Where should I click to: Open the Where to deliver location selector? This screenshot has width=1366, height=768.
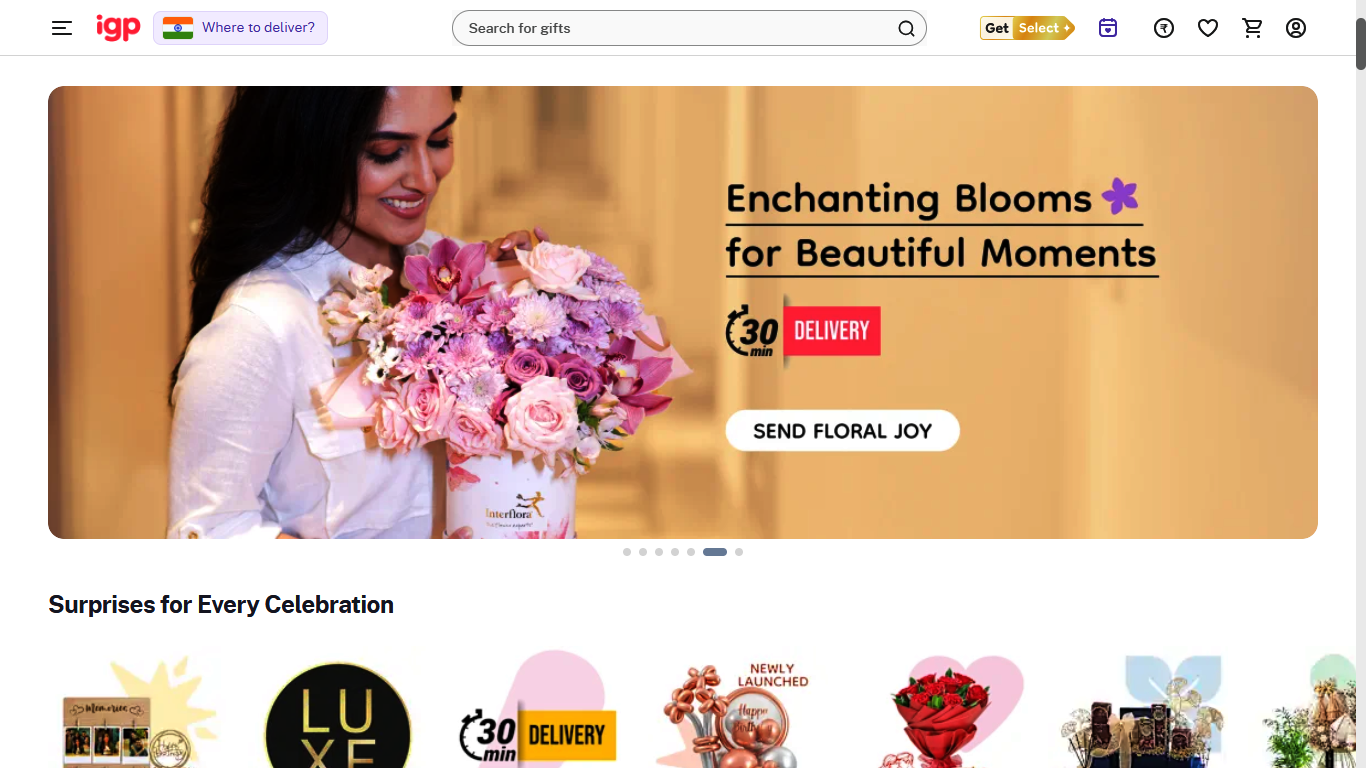point(240,28)
